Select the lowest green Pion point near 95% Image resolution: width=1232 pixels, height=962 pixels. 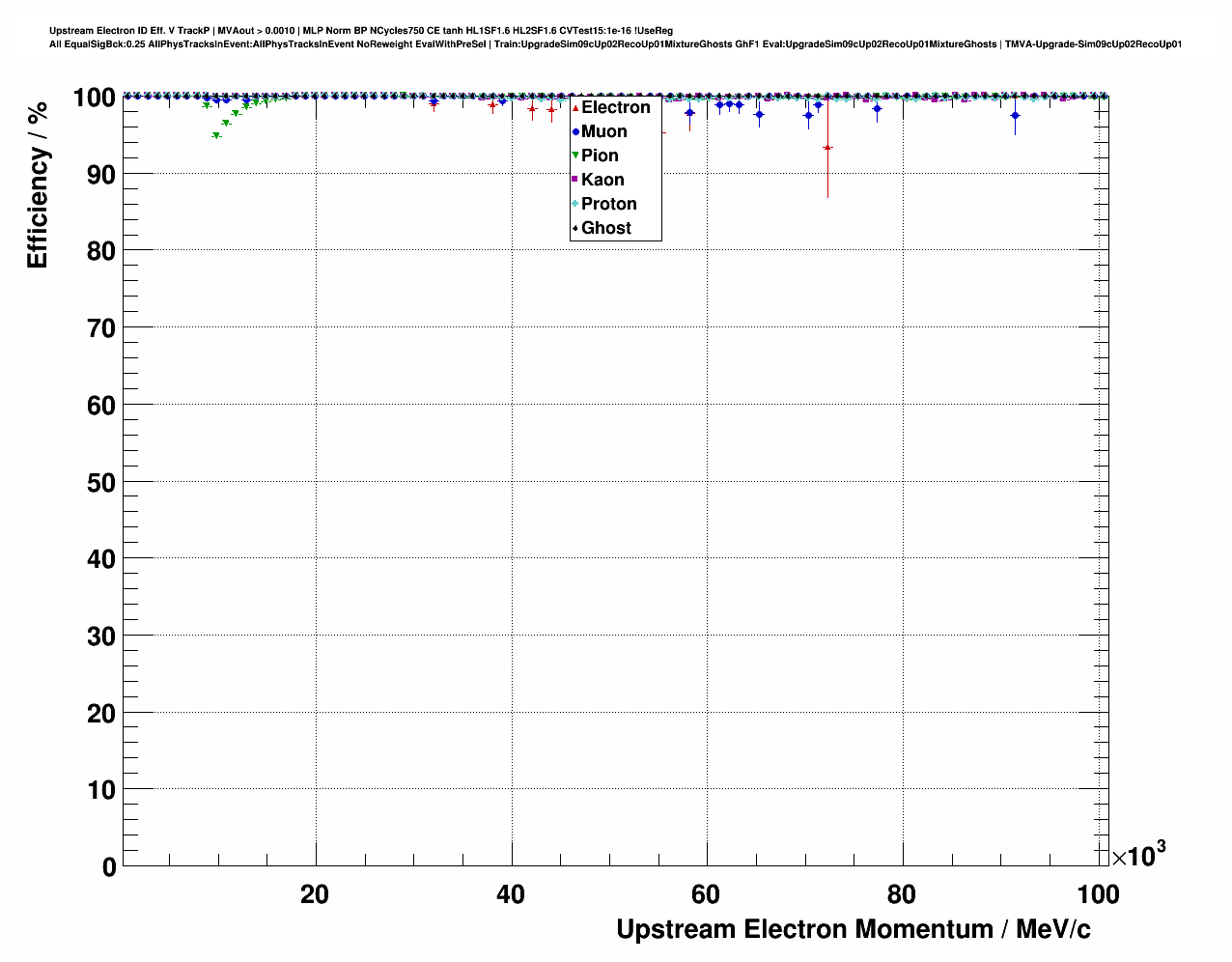click(216, 136)
